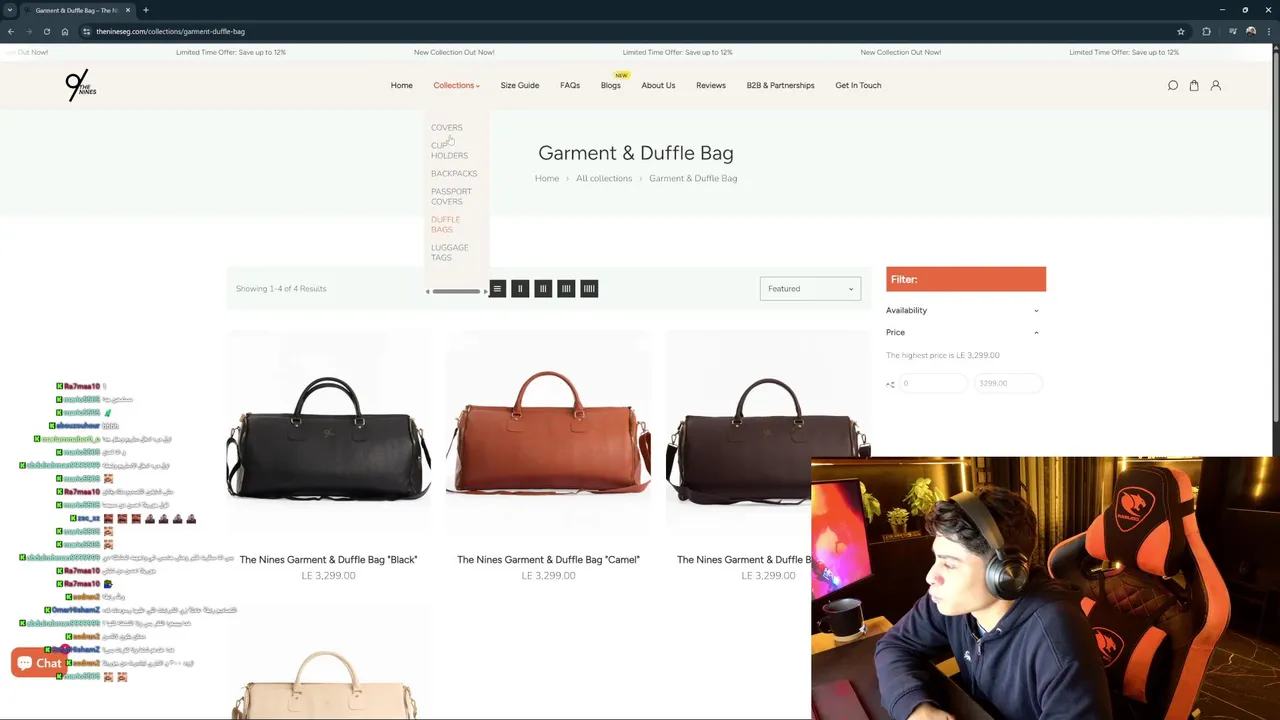Go back using the browser back arrow
1280x720 pixels.
pos(11,31)
